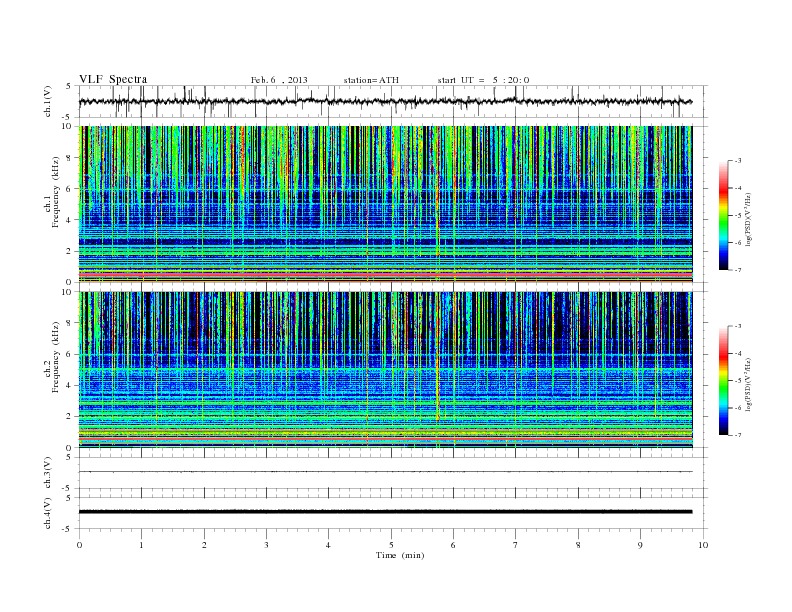Click the '-3' value on ch.2 colorbar

tap(738, 326)
